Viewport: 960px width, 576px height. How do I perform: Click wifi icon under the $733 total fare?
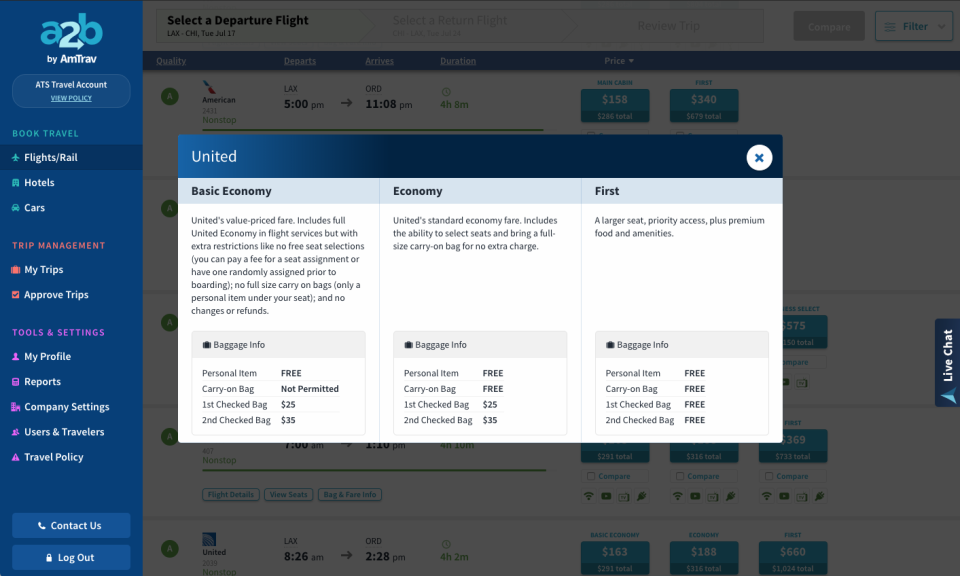point(767,496)
